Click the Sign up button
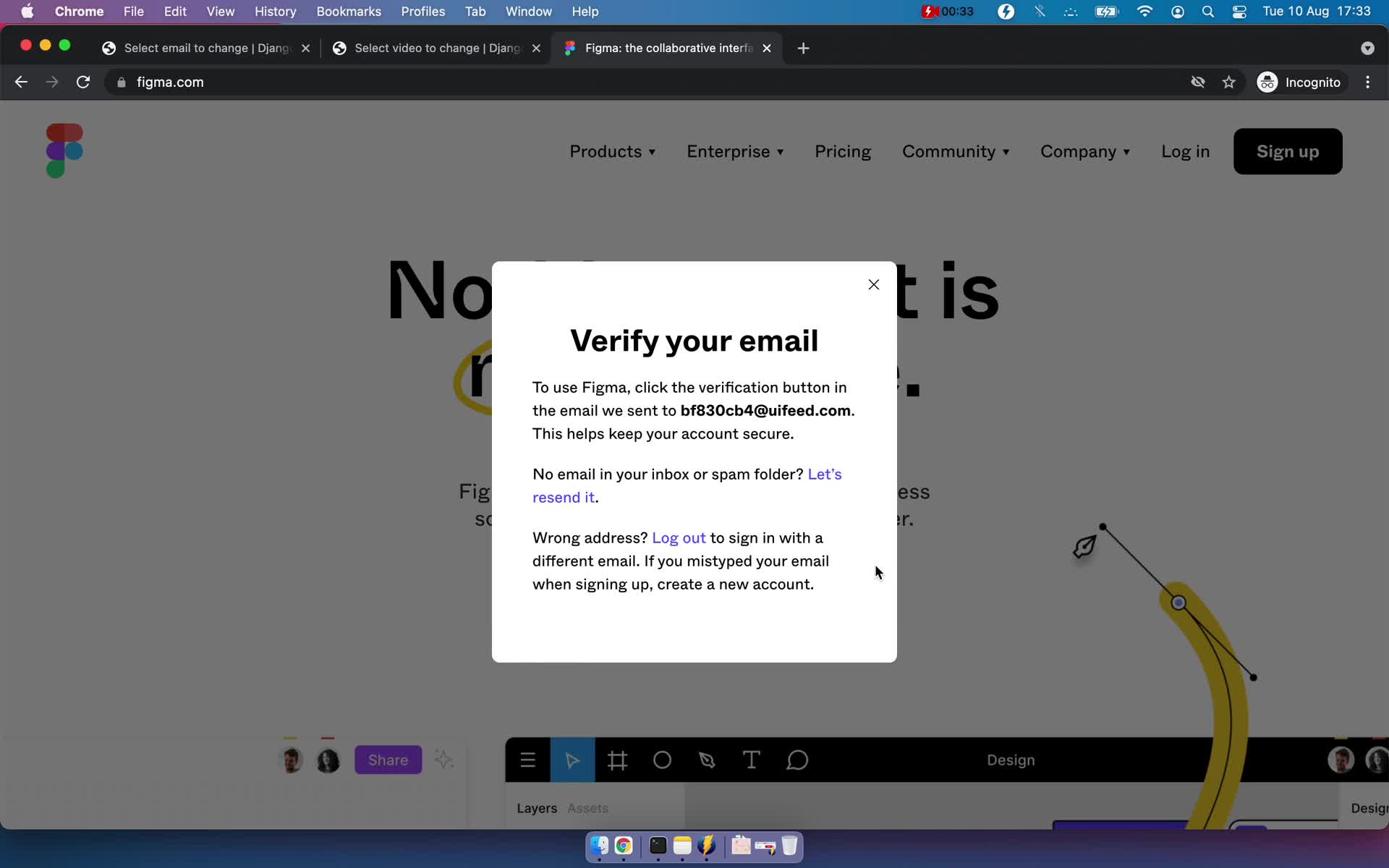Viewport: 1389px width, 868px height. (x=1288, y=151)
